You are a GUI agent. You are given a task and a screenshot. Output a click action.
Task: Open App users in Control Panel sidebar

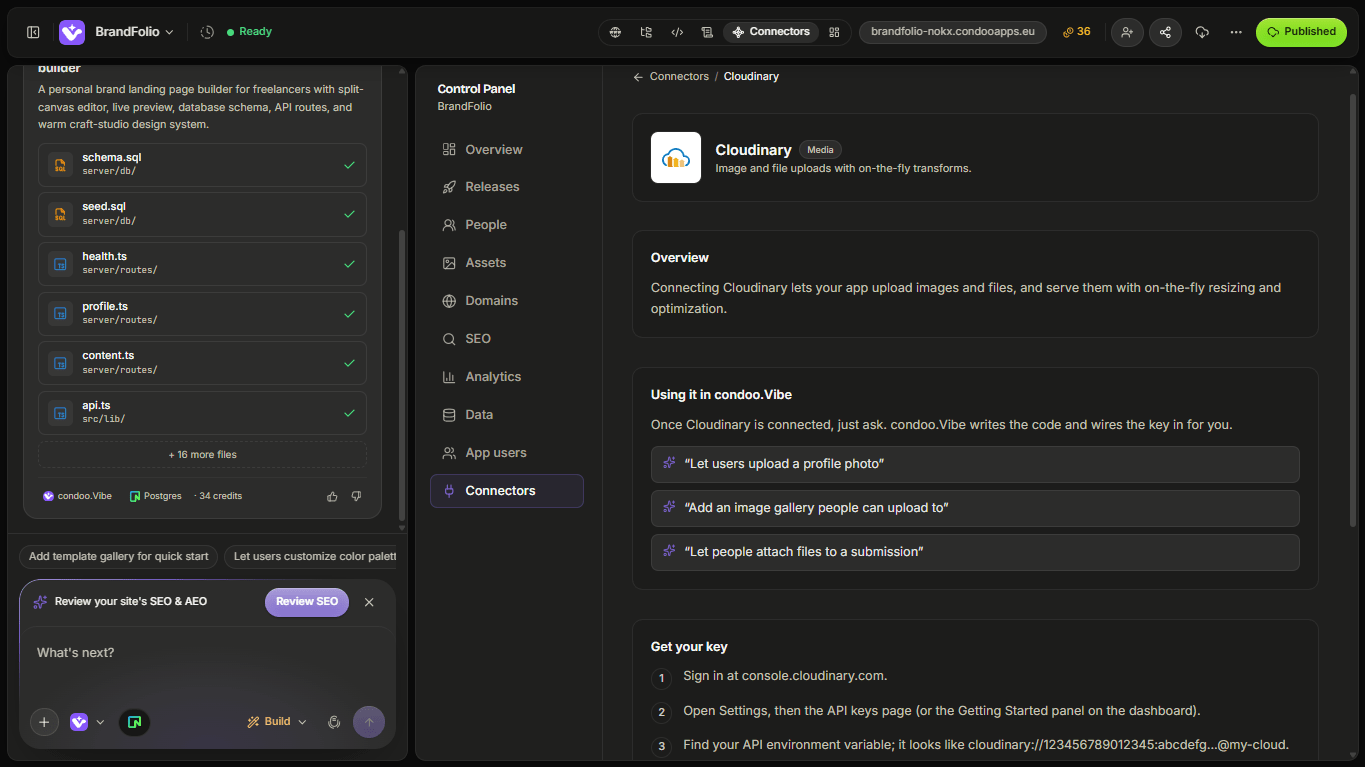506,453
